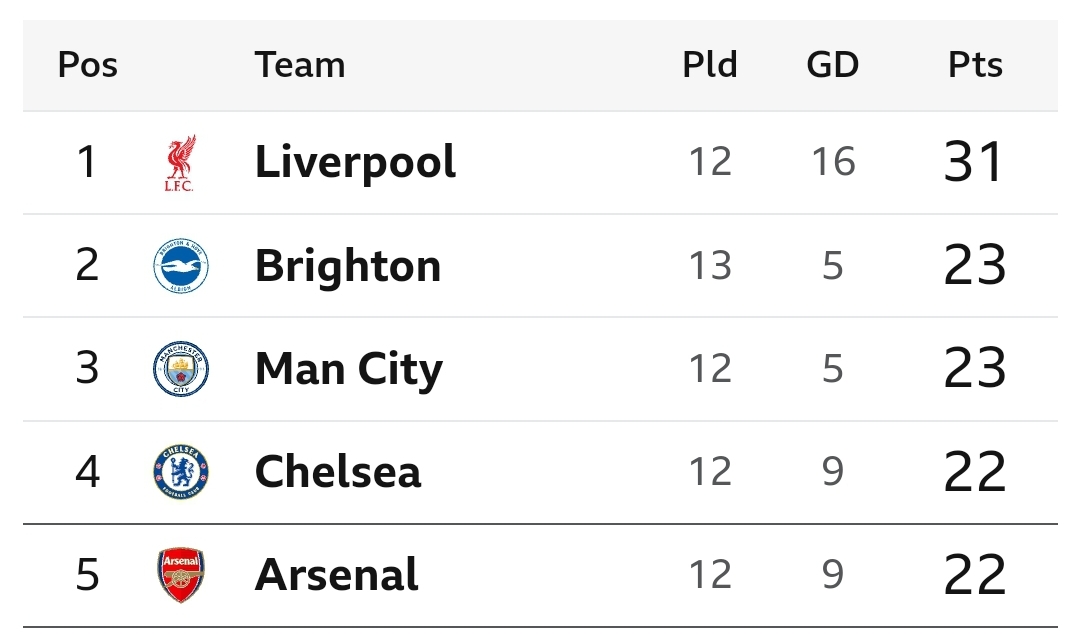The height and width of the screenshot is (638, 1080).
Task: Click position number 4 for Chelsea
Action: pos(87,472)
